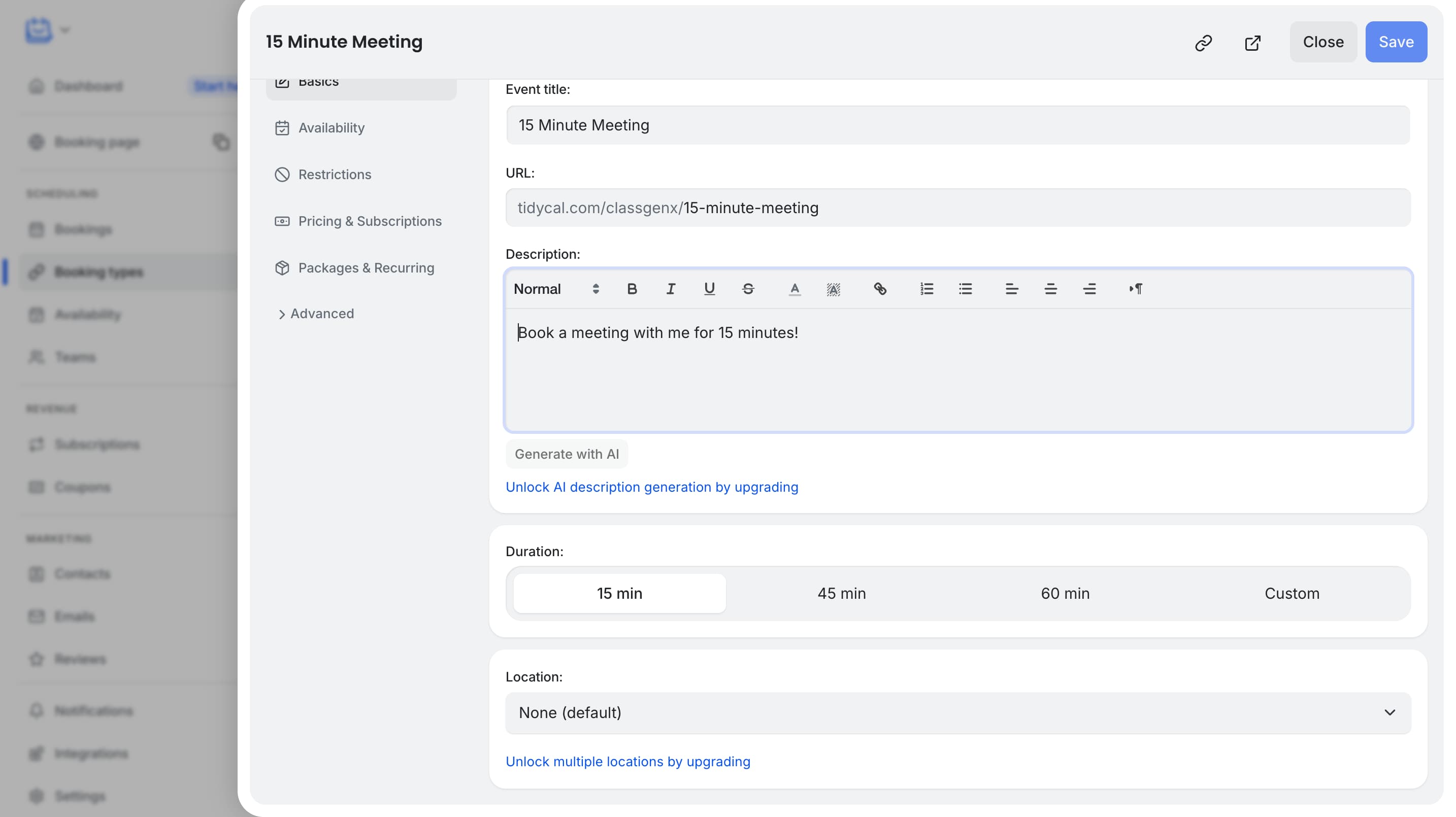Click the Pricing & Subscriptions money icon
Screen dimensions: 1456x817
pos(282,221)
